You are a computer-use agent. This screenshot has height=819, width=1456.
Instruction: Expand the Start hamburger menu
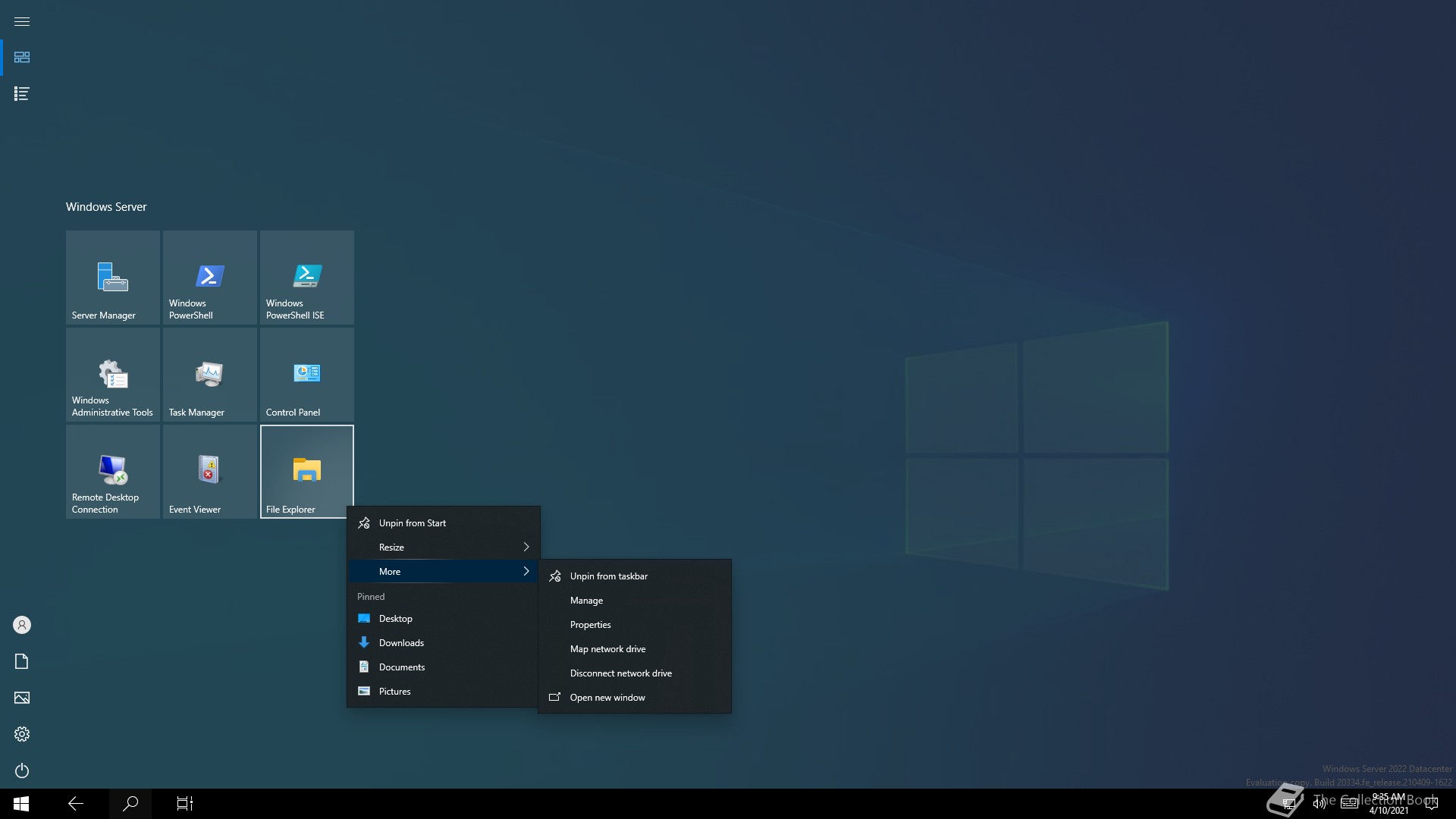(x=22, y=21)
